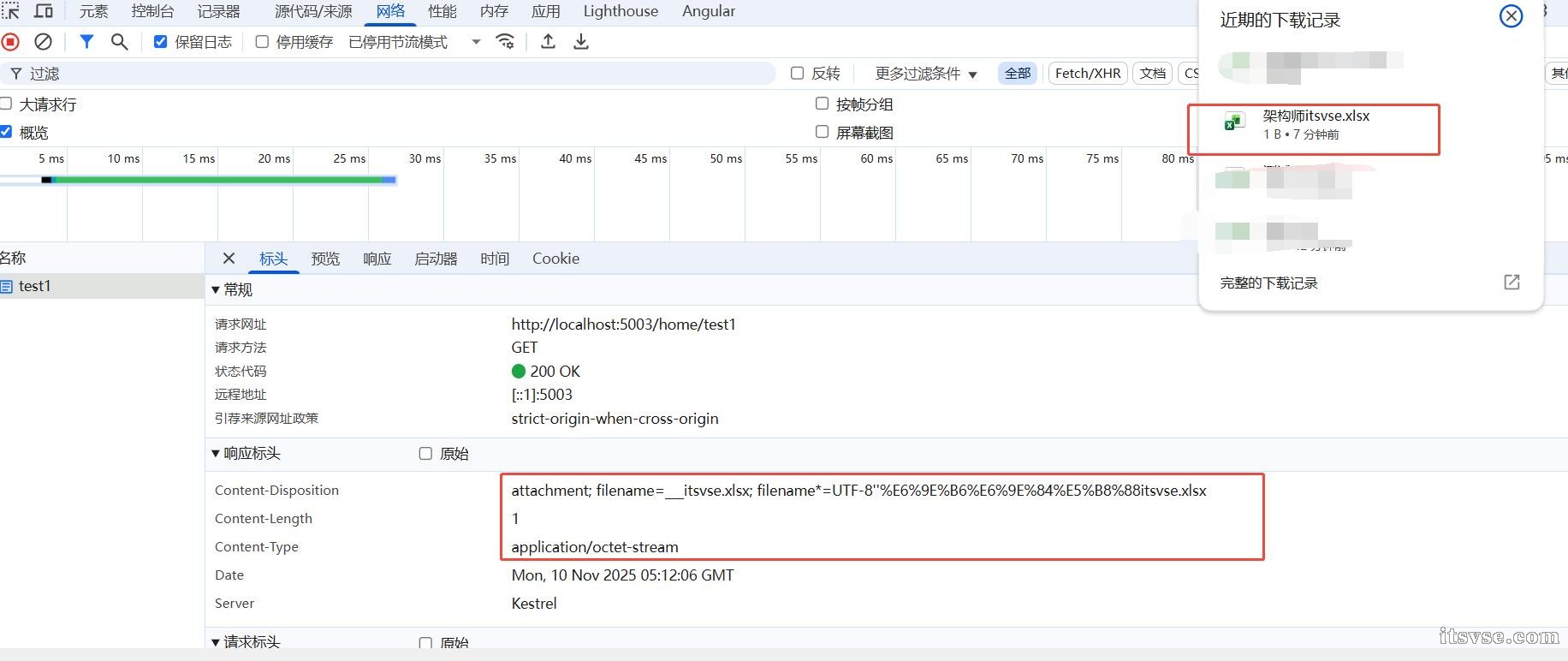Open the 启动器 tab
Image resolution: width=1568 pixels, height=661 pixels.
pos(436,259)
